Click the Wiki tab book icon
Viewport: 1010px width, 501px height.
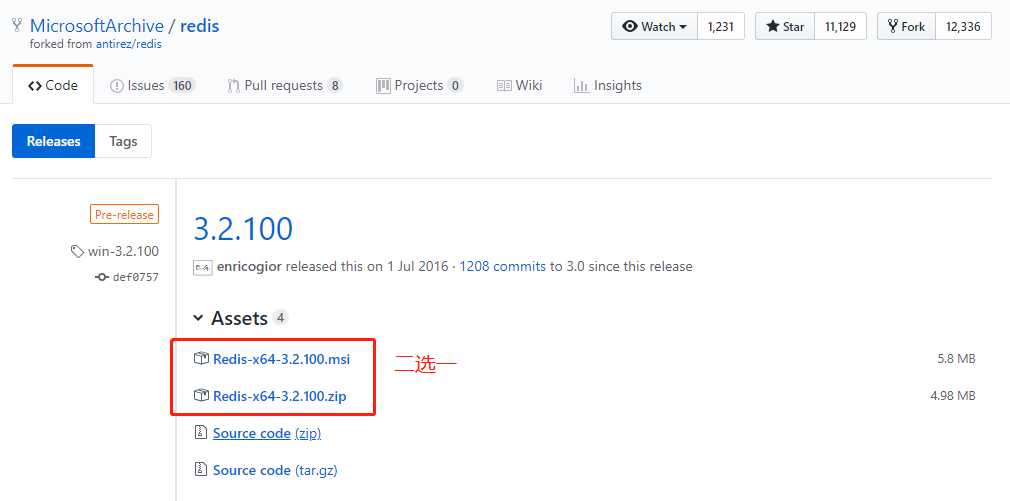504,86
